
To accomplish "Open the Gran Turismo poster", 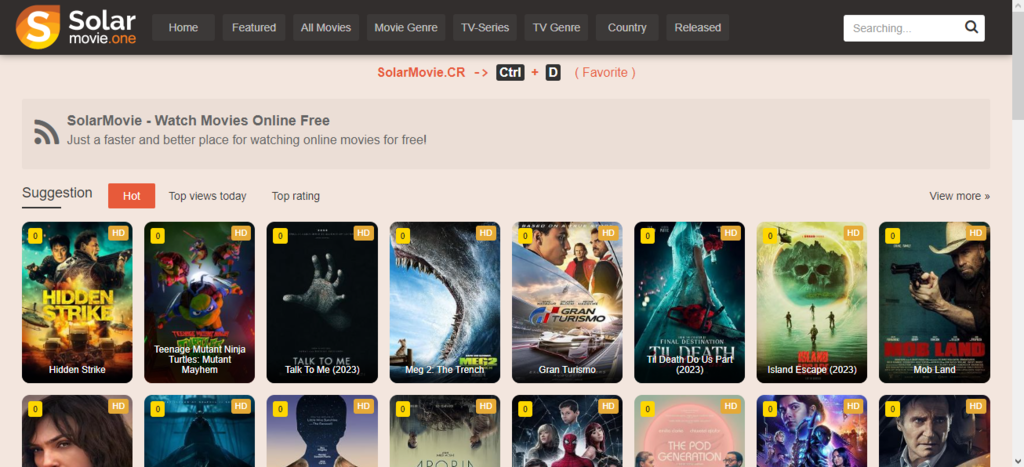I will (567, 302).
